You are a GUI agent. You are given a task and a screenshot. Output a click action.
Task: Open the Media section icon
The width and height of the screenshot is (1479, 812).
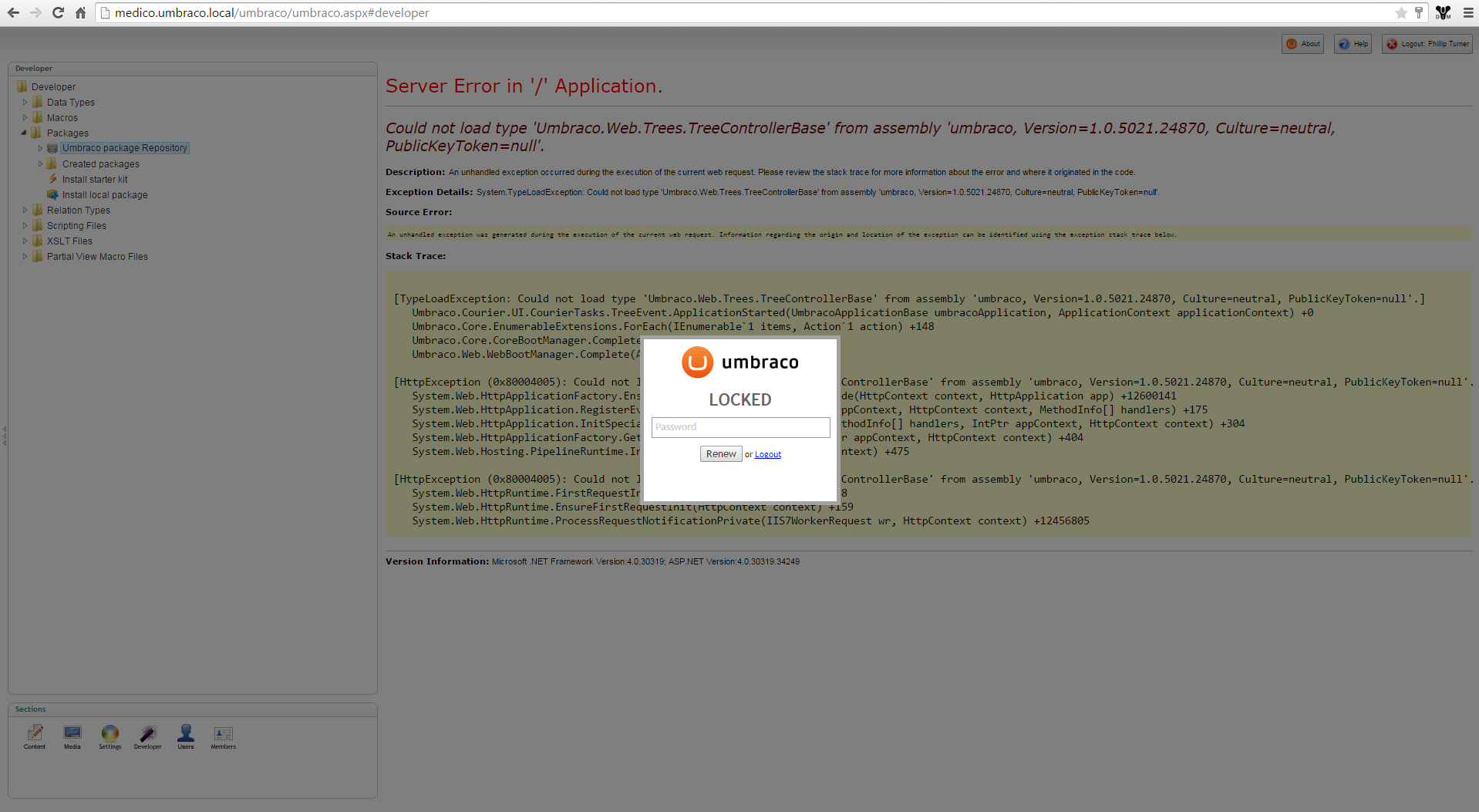72,737
